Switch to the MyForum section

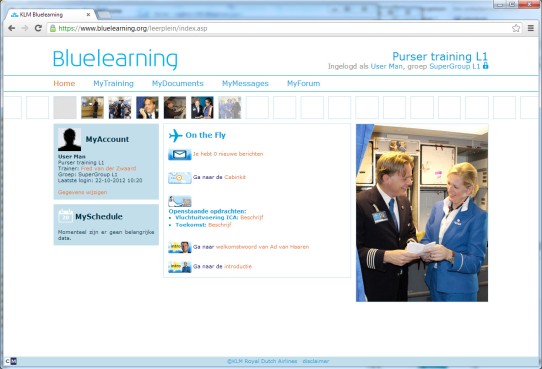pos(303,83)
